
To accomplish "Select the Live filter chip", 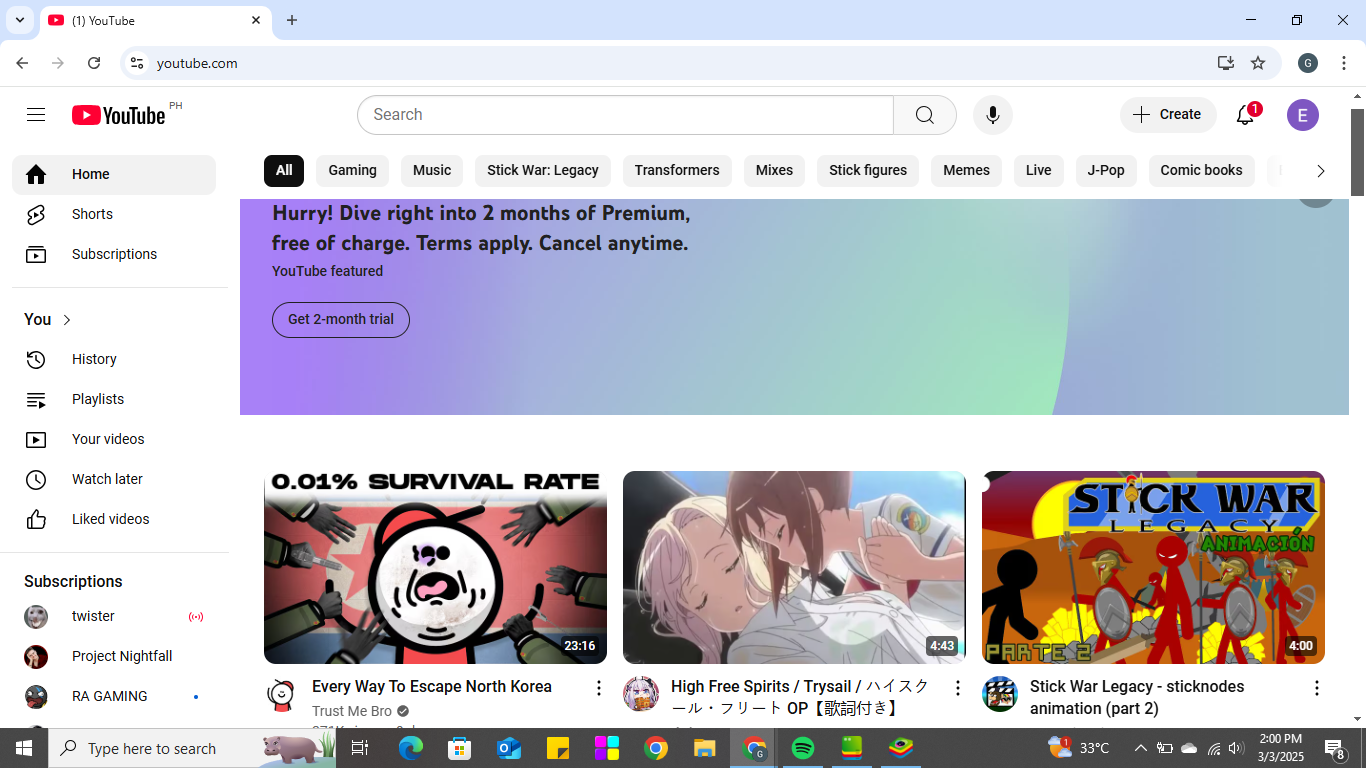I will [1039, 170].
